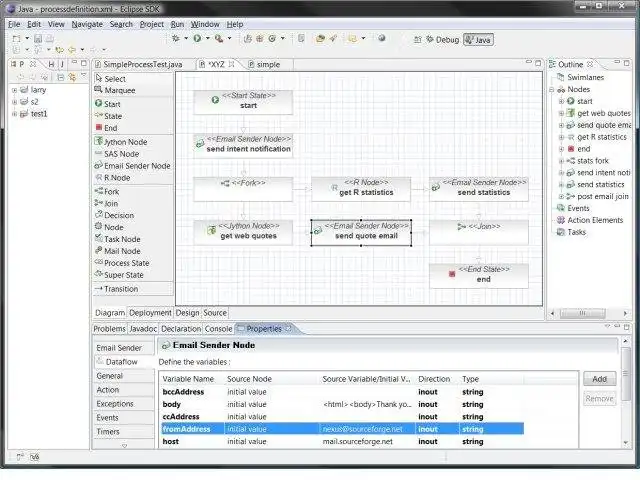Choose the Start node palette tool

(x=108, y=104)
